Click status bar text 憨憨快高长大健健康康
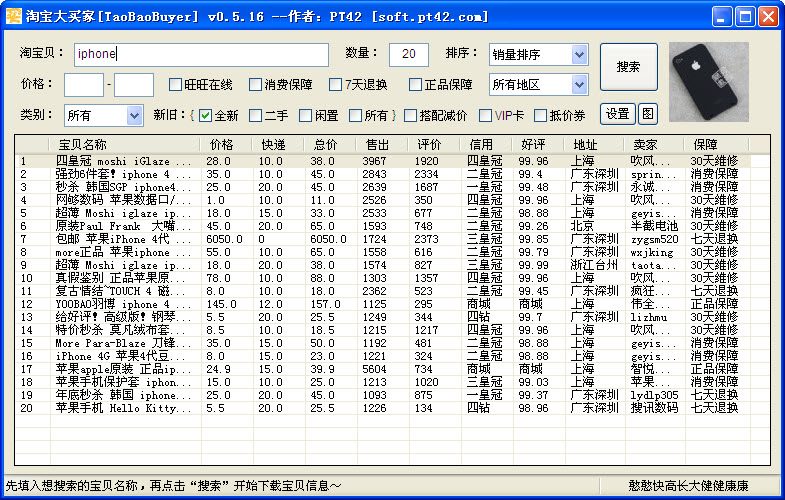Image resolution: width=785 pixels, height=500 pixels. pos(688,485)
